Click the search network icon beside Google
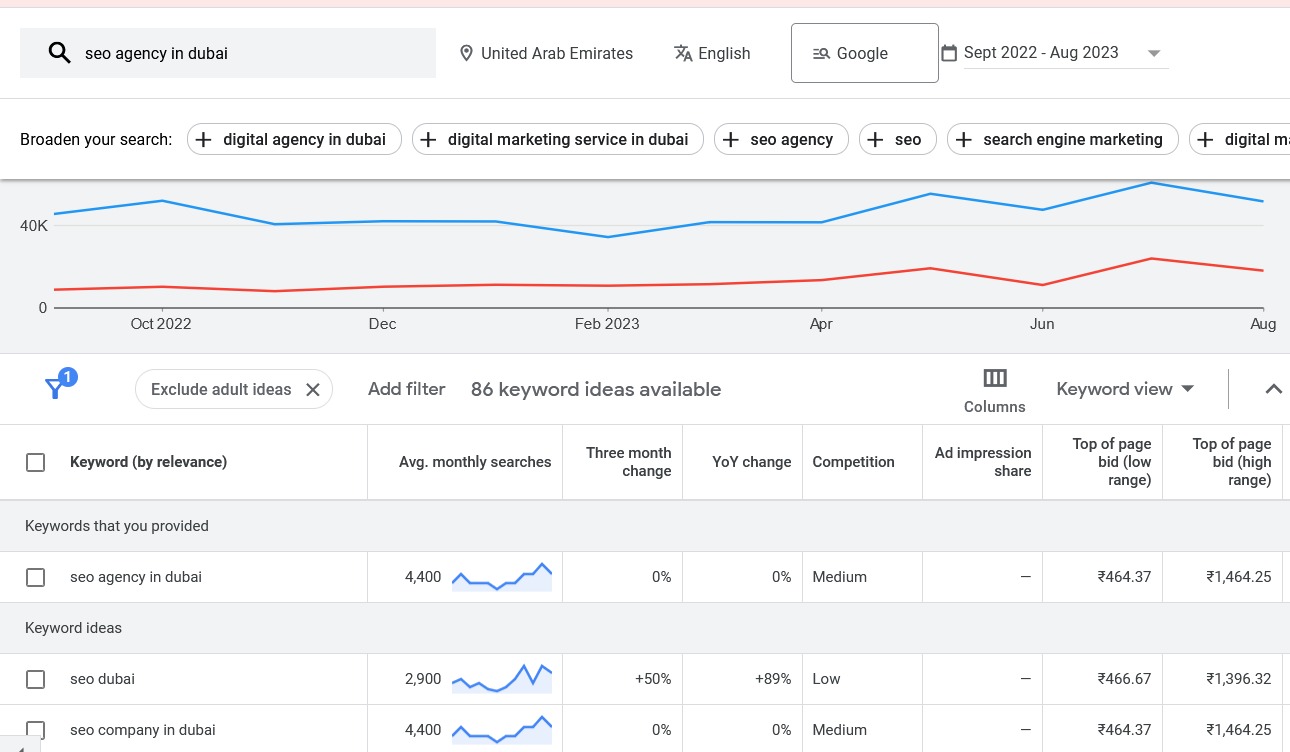Image resolution: width=1290 pixels, height=752 pixels. pyautogui.click(x=821, y=54)
